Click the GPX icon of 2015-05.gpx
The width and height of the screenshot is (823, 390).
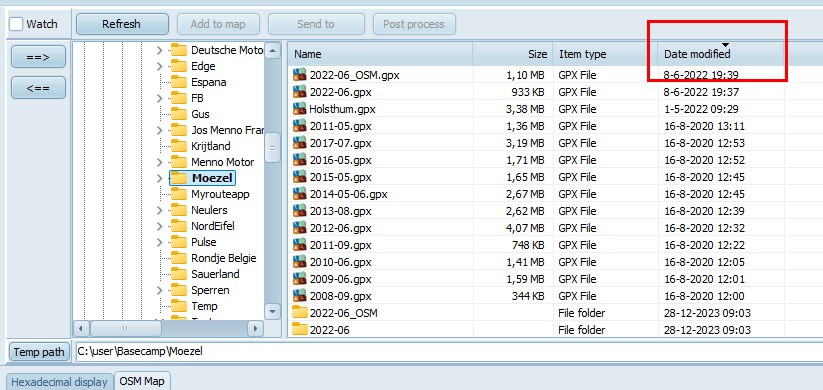[300, 177]
